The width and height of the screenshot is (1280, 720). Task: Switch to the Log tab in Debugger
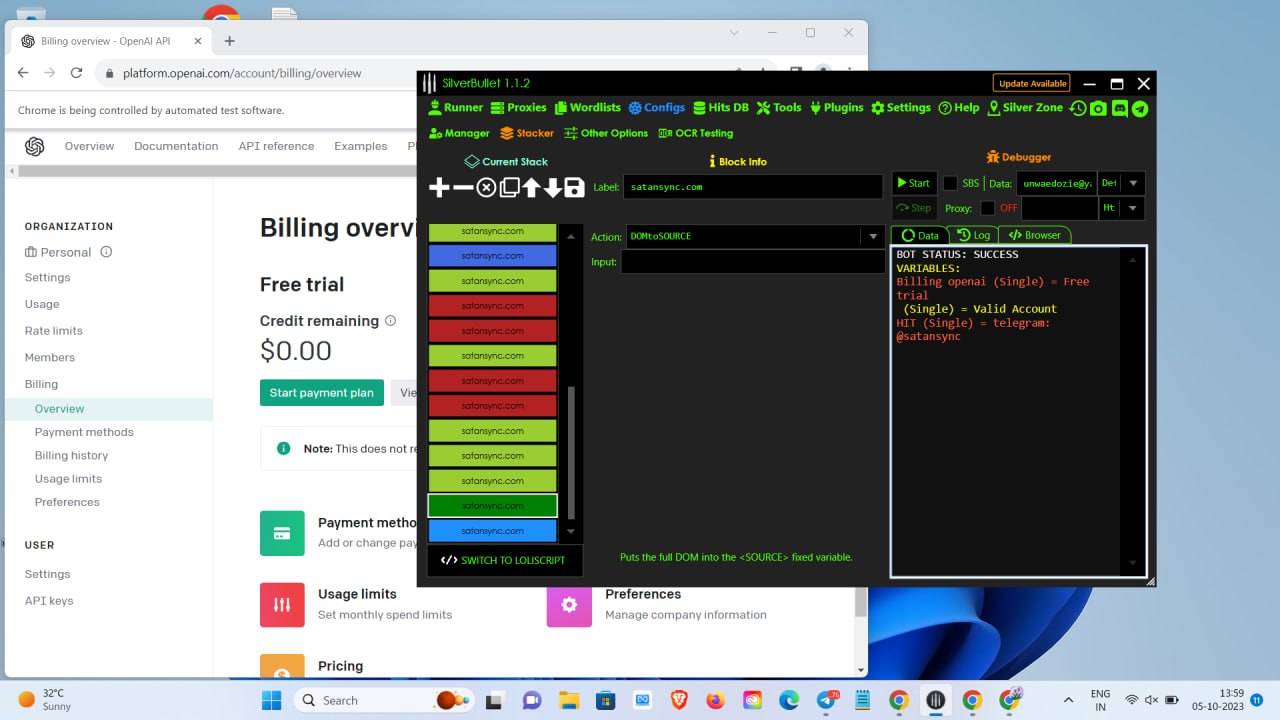(x=973, y=235)
